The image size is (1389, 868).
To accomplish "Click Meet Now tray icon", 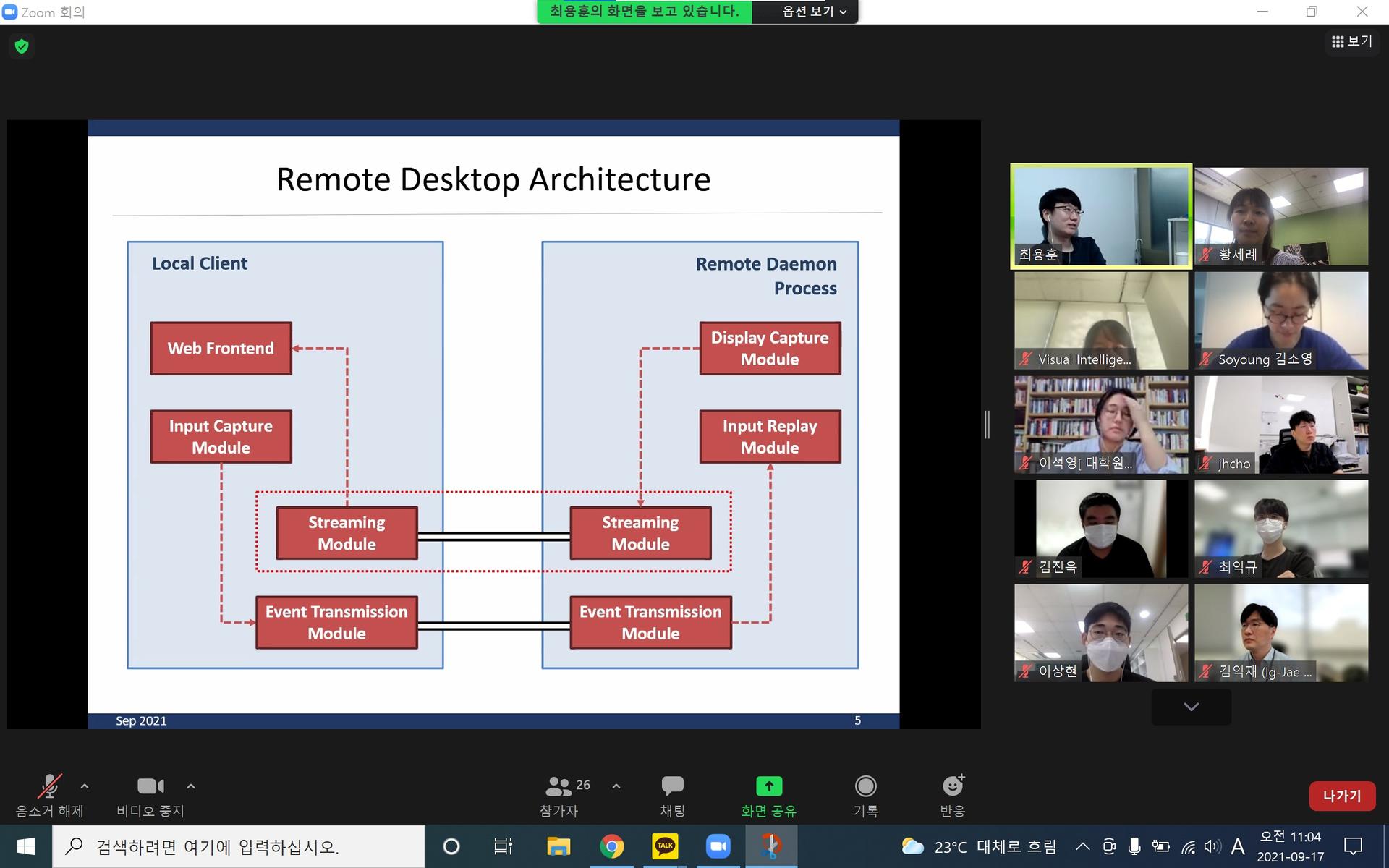I will (1109, 846).
